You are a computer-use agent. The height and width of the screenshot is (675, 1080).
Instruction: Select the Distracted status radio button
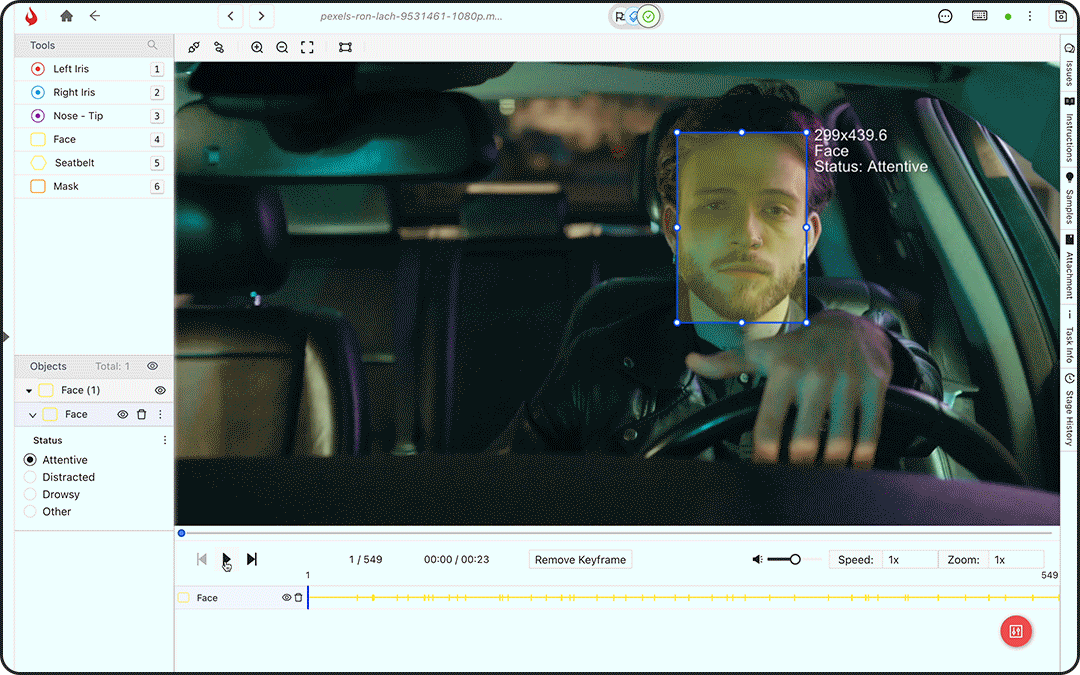click(x=30, y=477)
